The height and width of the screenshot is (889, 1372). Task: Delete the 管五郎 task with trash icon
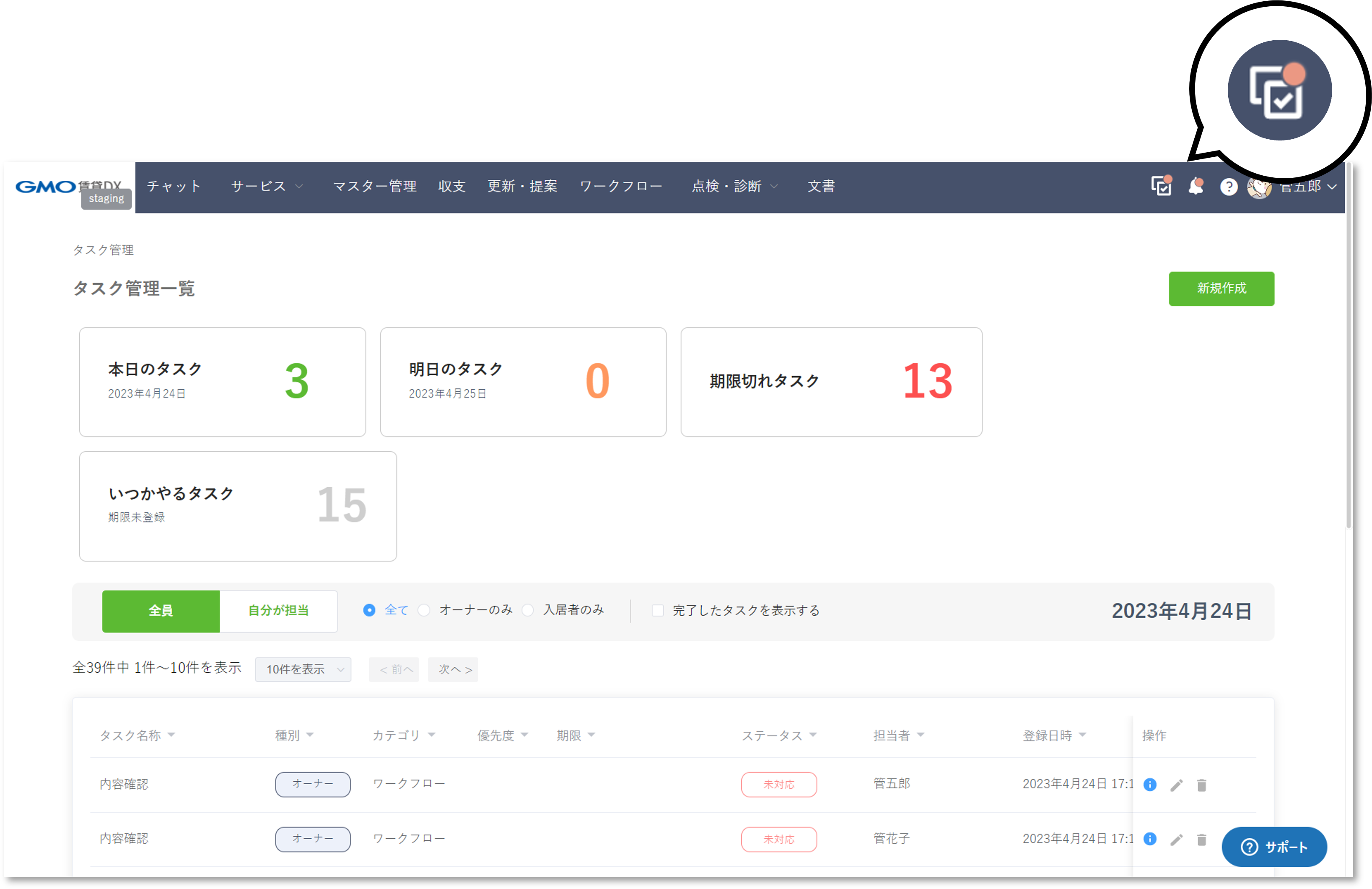(x=1201, y=785)
